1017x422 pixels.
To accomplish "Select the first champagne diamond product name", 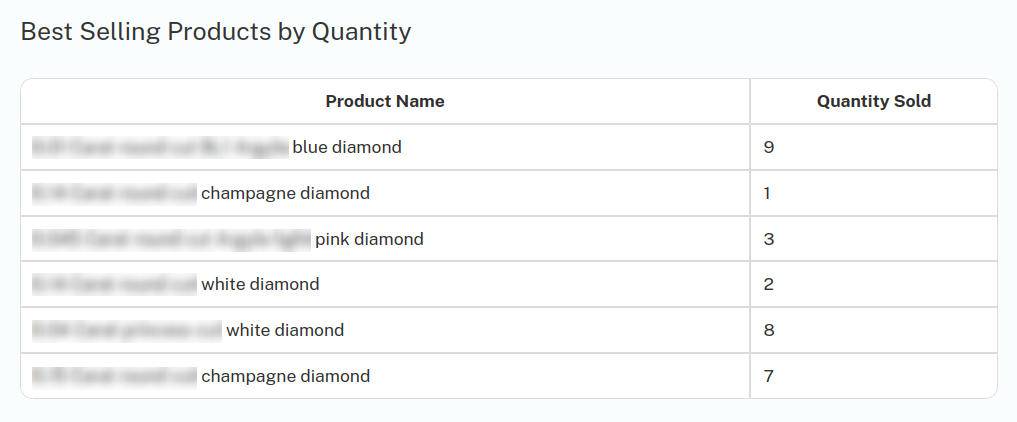I will (x=201, y=194).
